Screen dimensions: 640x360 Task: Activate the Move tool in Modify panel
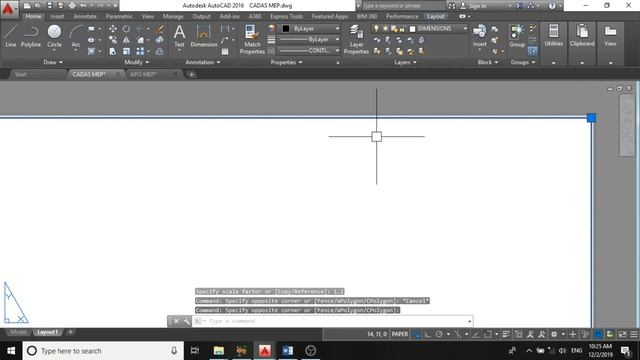(113, 29)
